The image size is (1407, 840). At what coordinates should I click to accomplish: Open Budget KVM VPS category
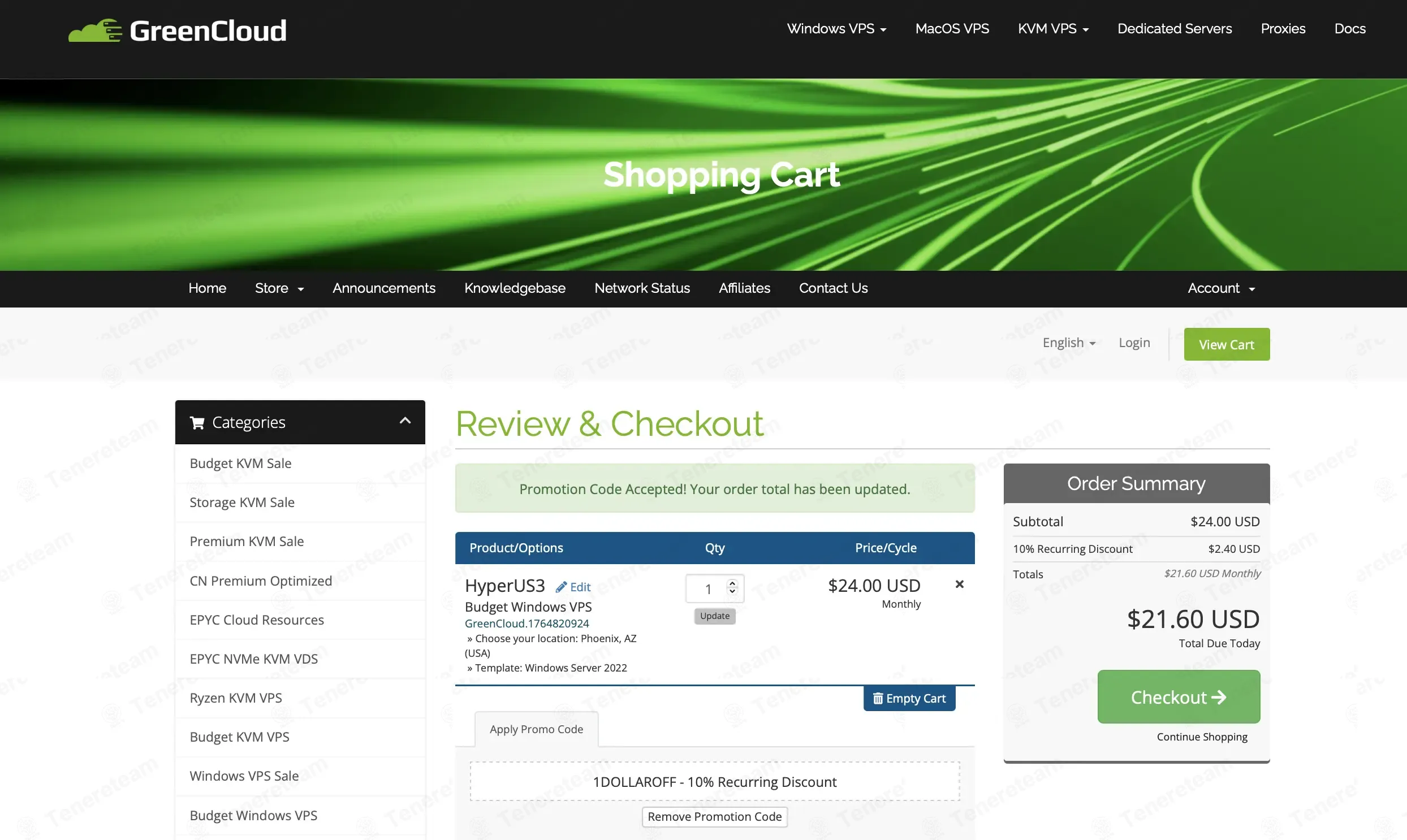(300, 737)
